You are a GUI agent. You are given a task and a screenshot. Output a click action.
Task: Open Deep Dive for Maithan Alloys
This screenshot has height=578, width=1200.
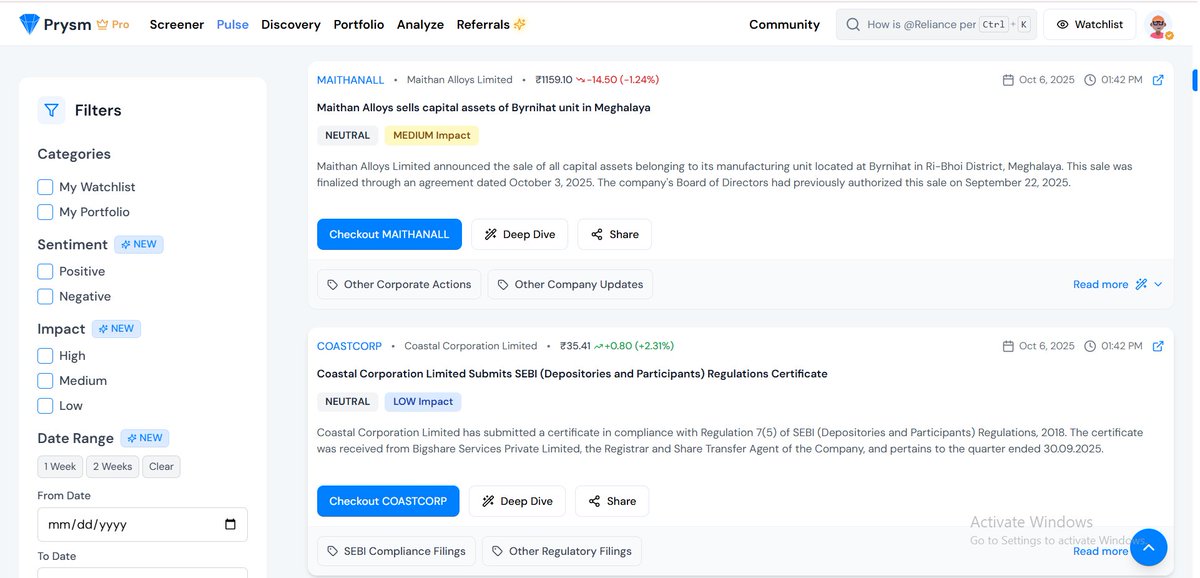[520, 234]
